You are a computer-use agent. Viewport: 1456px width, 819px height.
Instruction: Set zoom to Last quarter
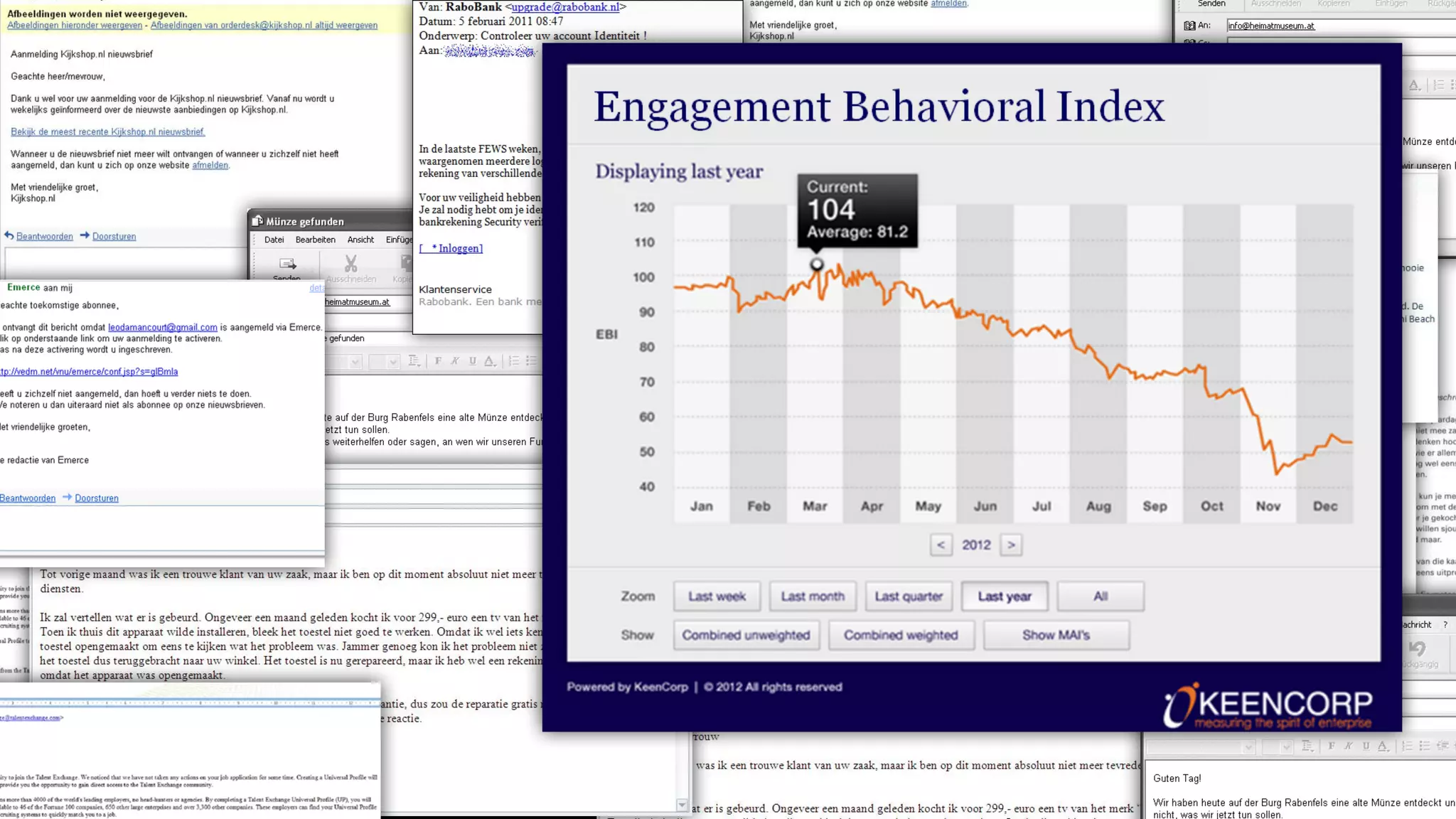(x=908, y=596)
